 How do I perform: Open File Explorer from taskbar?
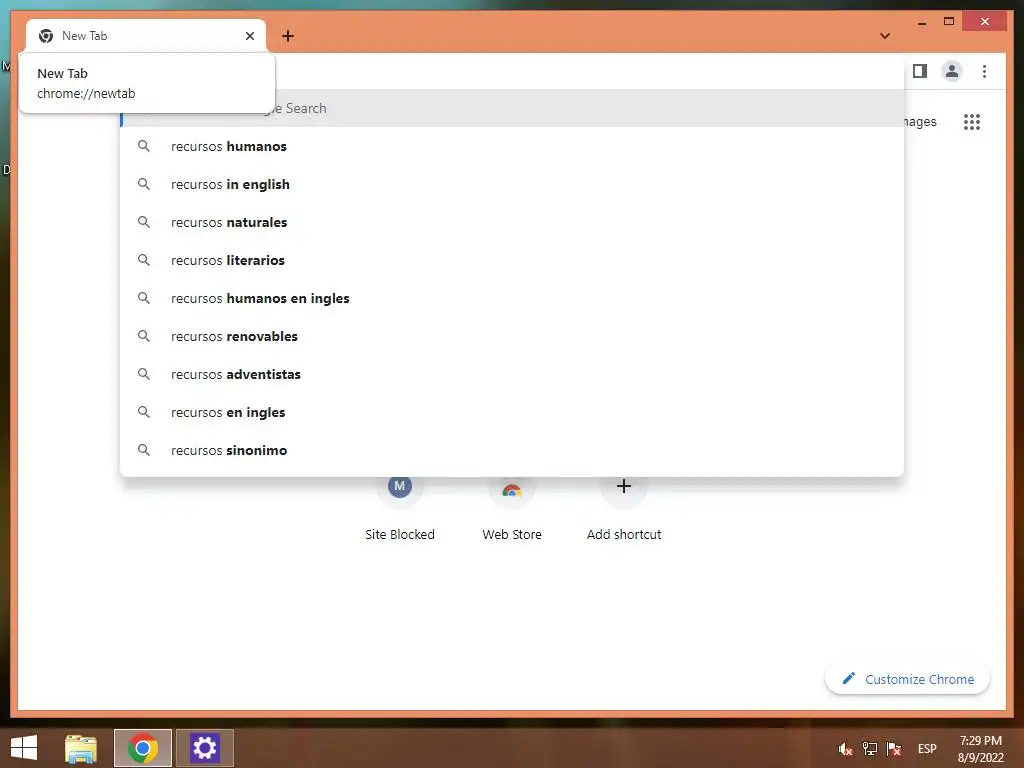(81, 748)
